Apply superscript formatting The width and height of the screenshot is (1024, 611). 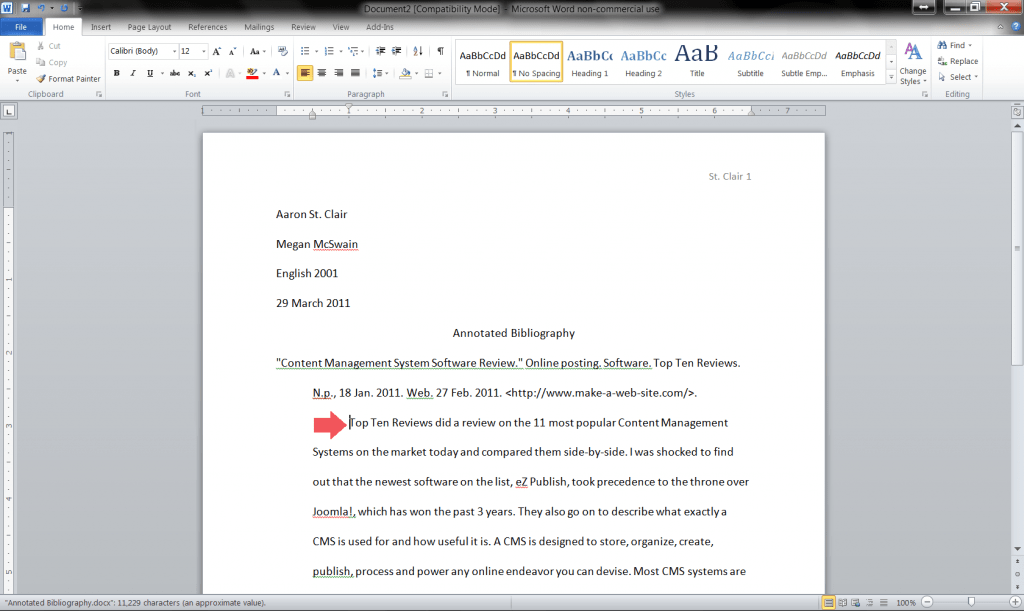coord(208,73)
